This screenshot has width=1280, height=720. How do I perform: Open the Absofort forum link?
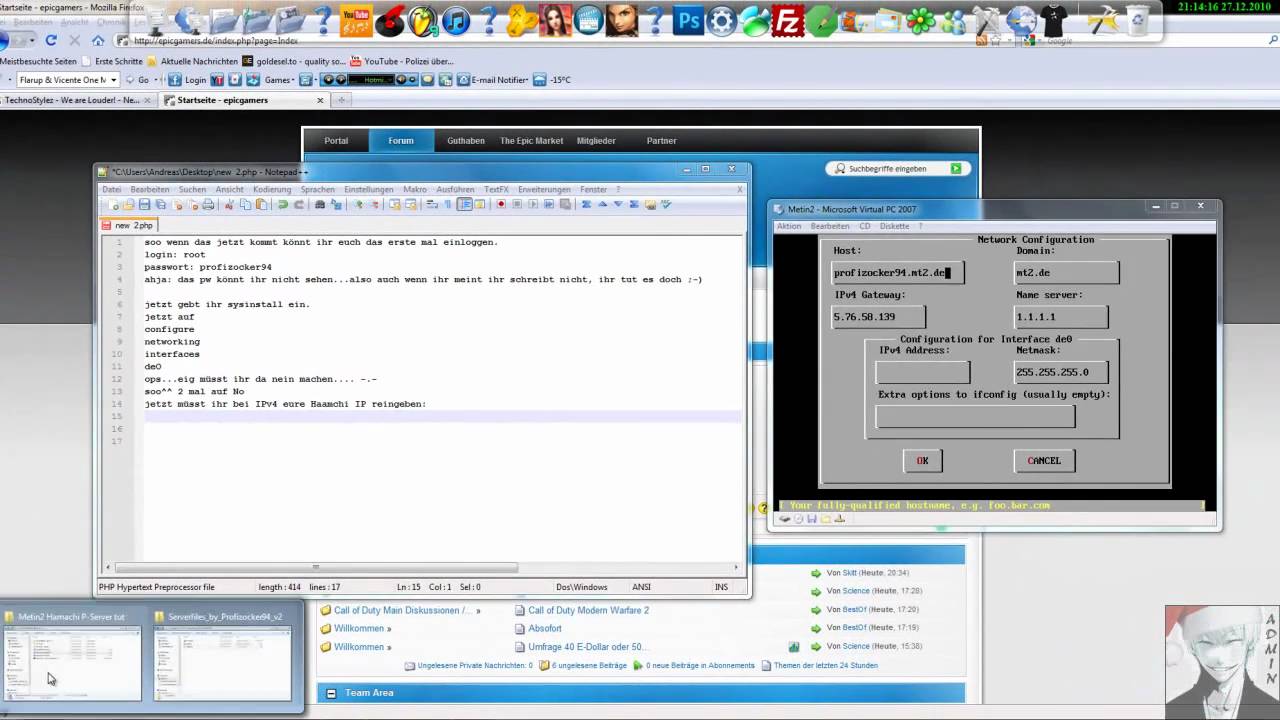click(545, 628)
